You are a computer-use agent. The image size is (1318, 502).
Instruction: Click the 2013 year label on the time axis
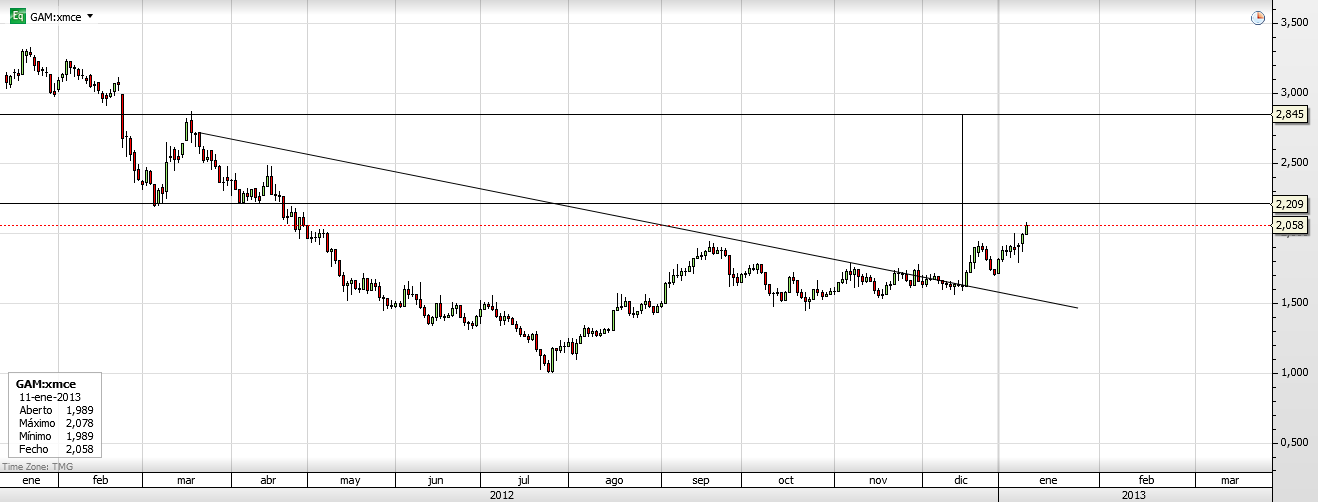(x=1134, y=495)
